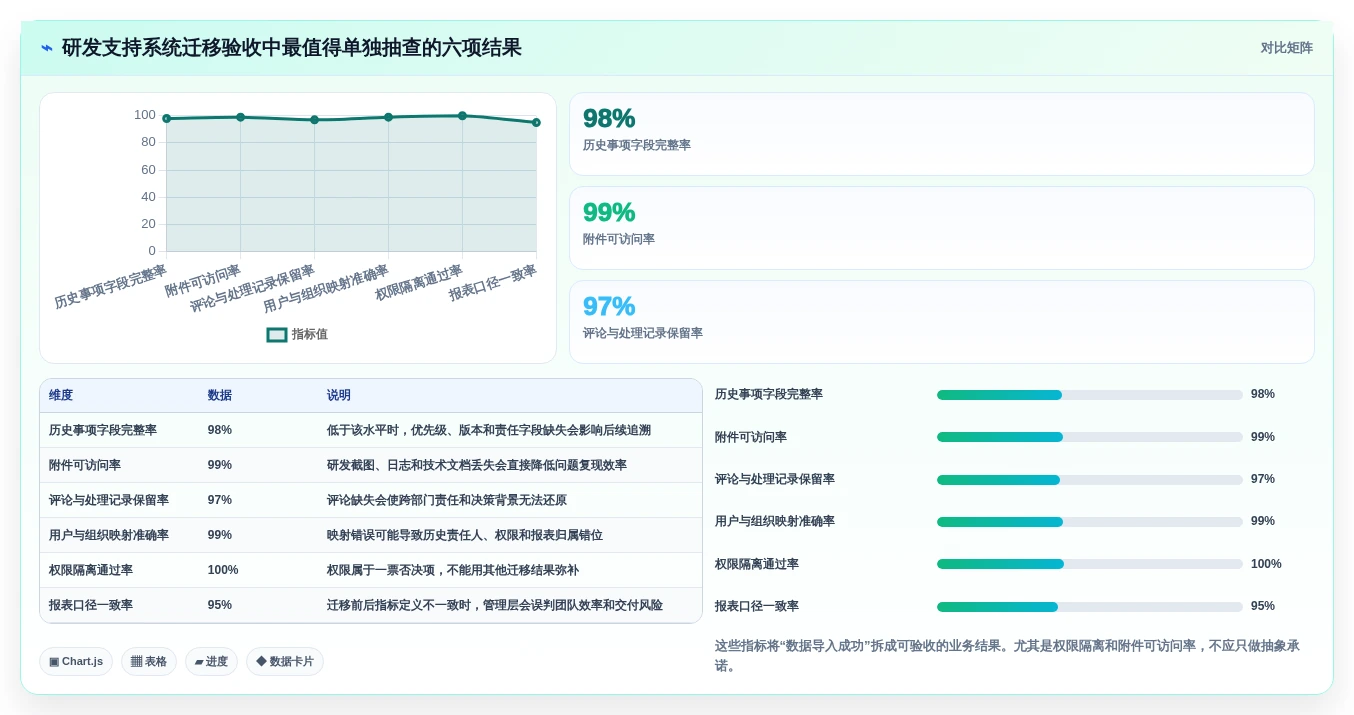The width and height of the screenshot is (1354, 715).
Task: Click the description starting 权限属于一票否决项
Action: point(453,570)
